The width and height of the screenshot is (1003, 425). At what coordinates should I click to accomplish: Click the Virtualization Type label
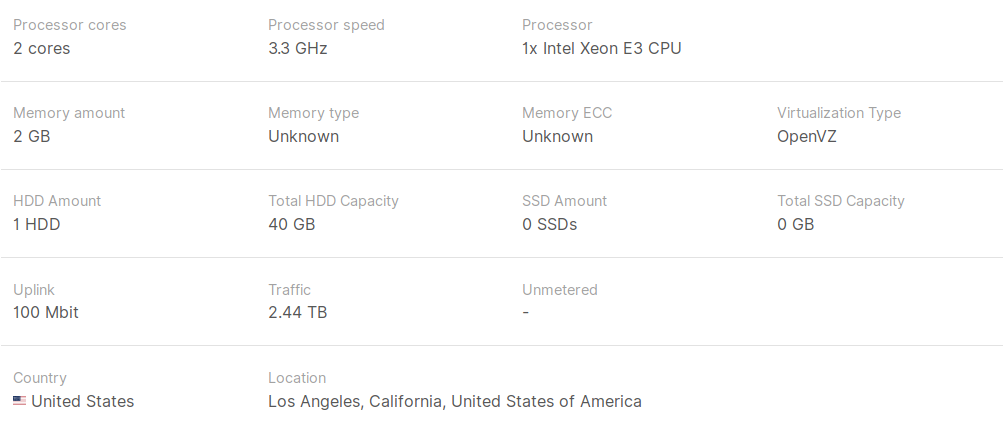(x=839, y=113)
